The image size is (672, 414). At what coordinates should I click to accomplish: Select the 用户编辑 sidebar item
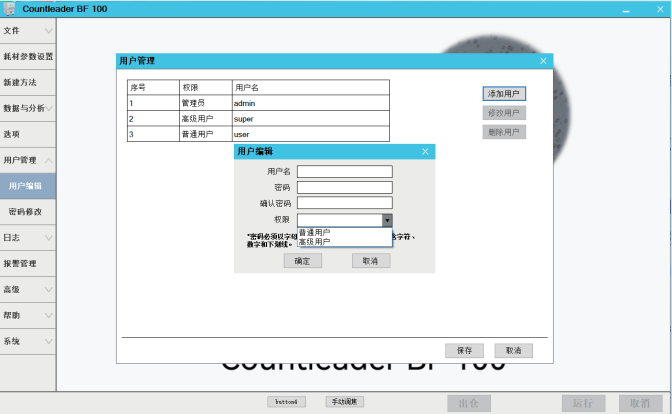(x=25, y=186)
